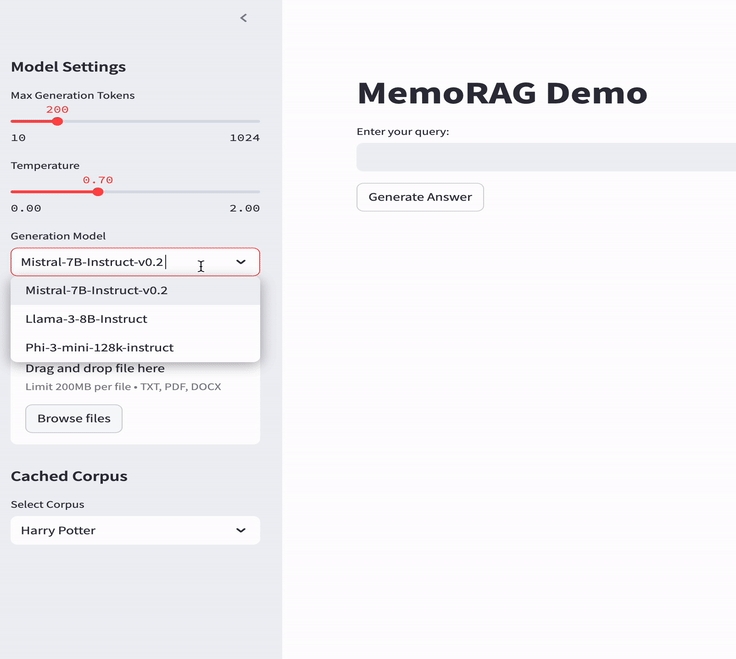Pick Phi-3-mini-128k-instruct from the dropdown list
This screenshot has height=659, width=736.
coord(100,348)
